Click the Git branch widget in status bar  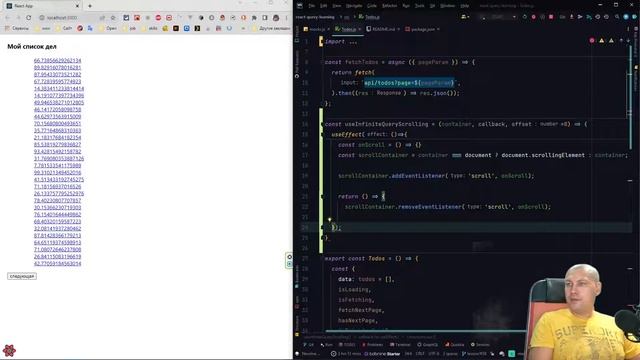[x=475, y=354]
